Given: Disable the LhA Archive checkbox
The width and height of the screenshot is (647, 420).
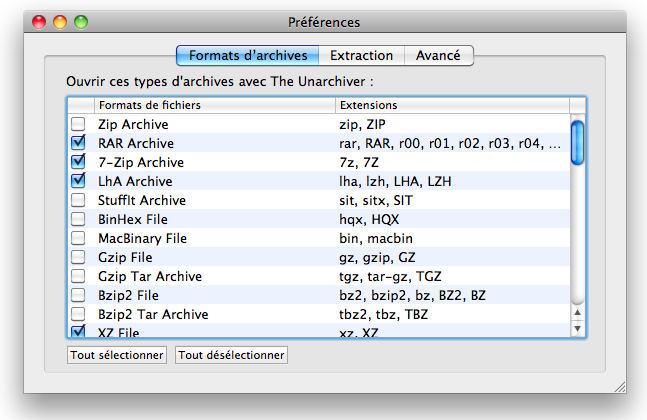Looking at the screenshot, I should pos(78,181).
